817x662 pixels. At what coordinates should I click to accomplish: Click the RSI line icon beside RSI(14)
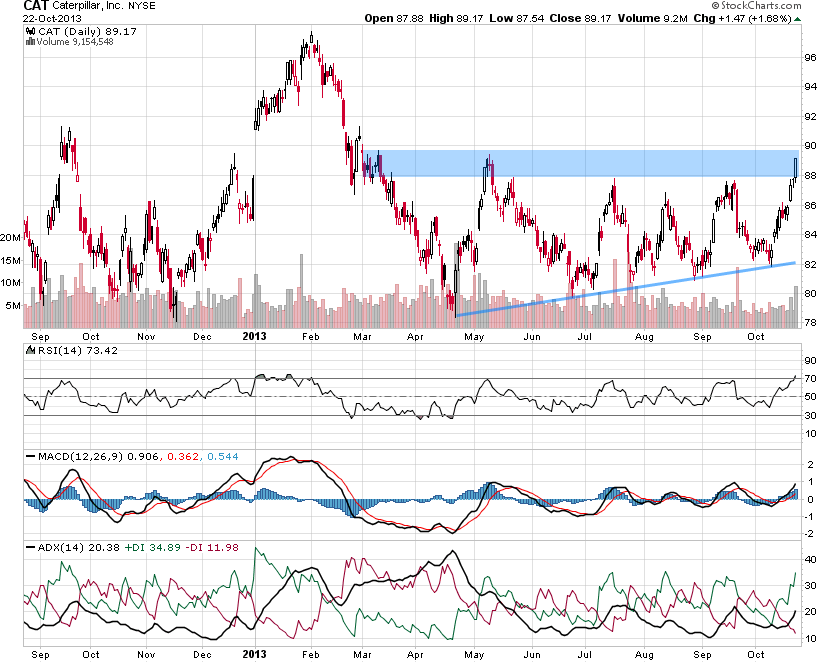coord(30,351)
